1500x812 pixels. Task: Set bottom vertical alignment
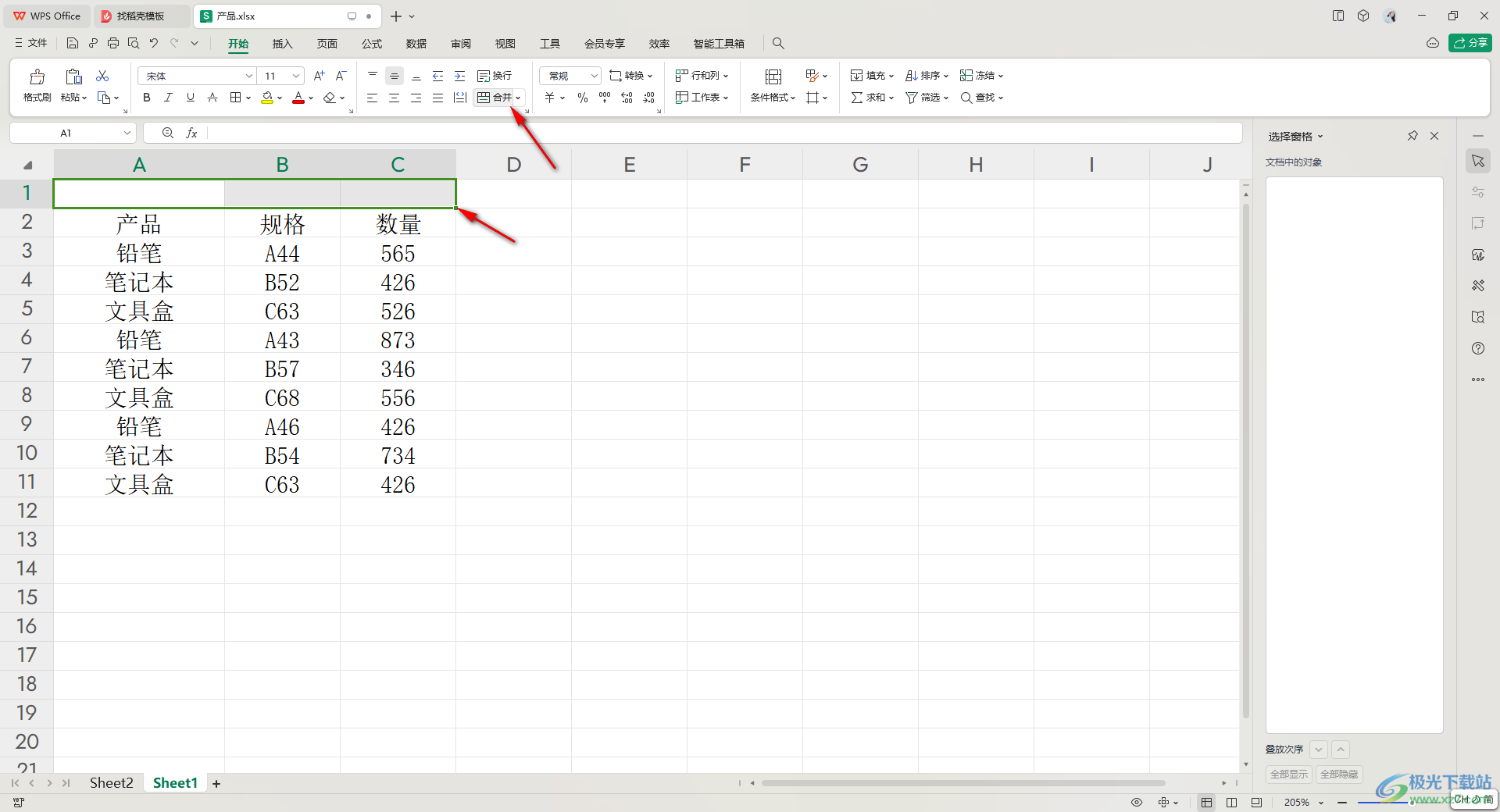coord(416,76)
